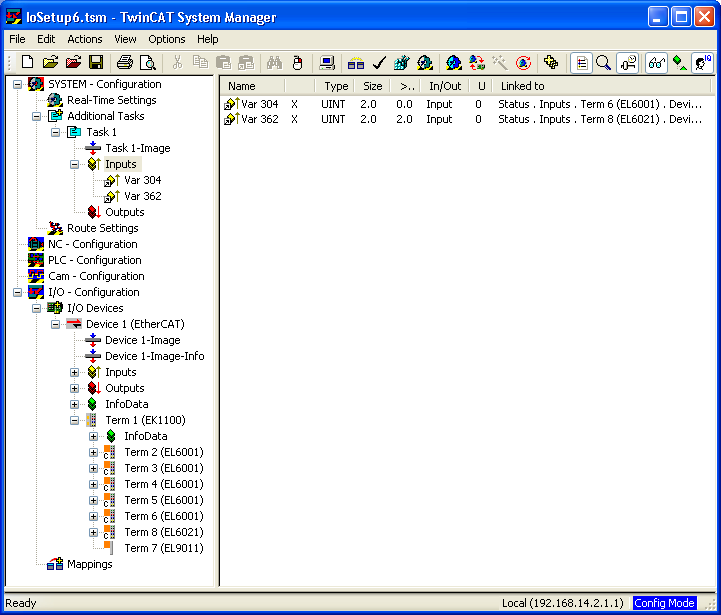721x615 pixels.
Task: Select PLC - Configuration
Action: tap(95, 260)
